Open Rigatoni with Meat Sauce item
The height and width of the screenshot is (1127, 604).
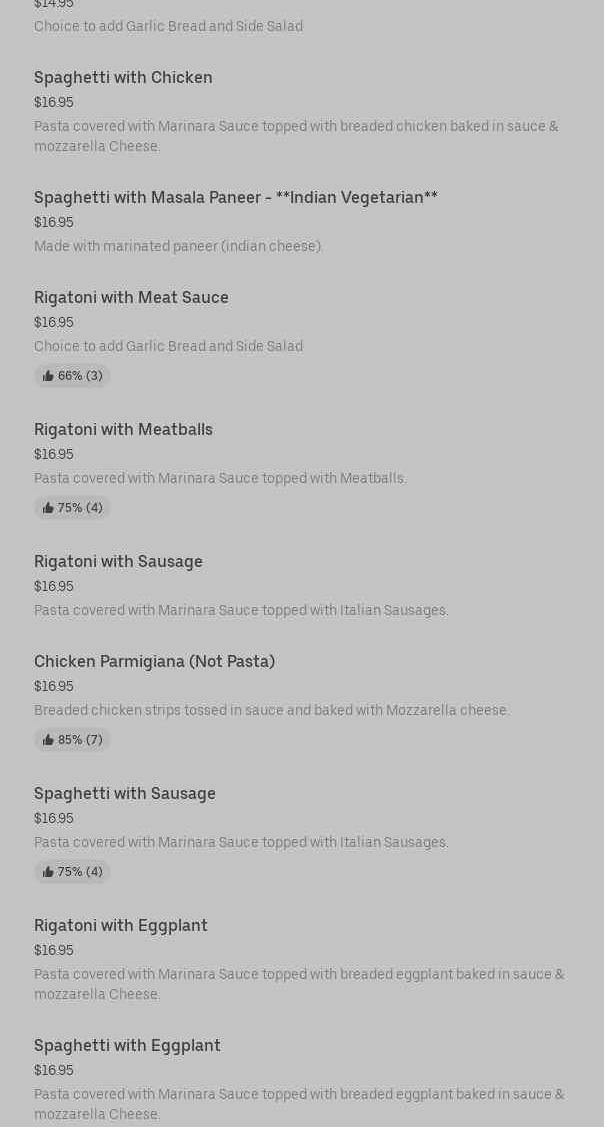point(131,297)
